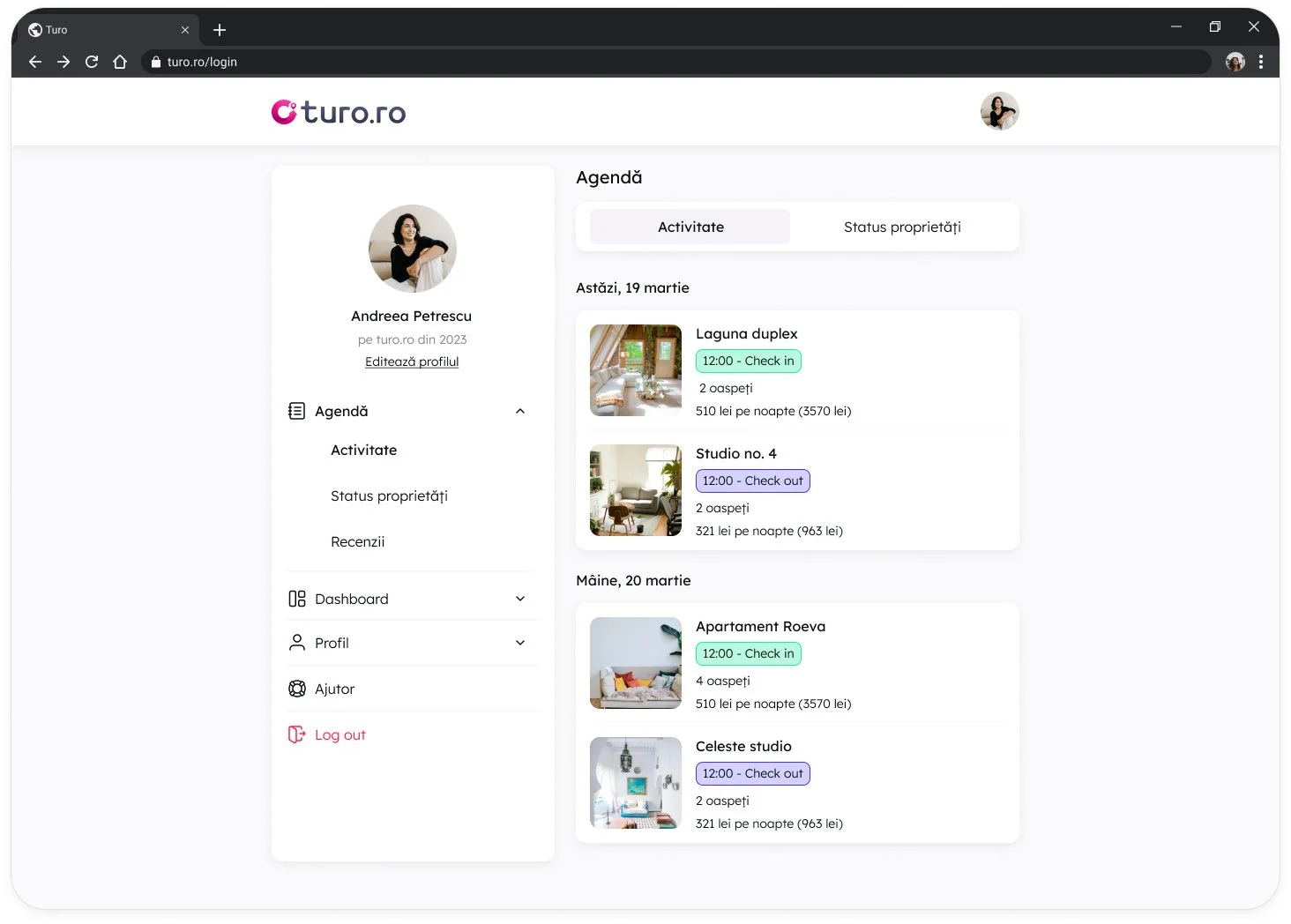
Task: Click Andreea Petrescu's large profile picture
Action: pos(413,249)
